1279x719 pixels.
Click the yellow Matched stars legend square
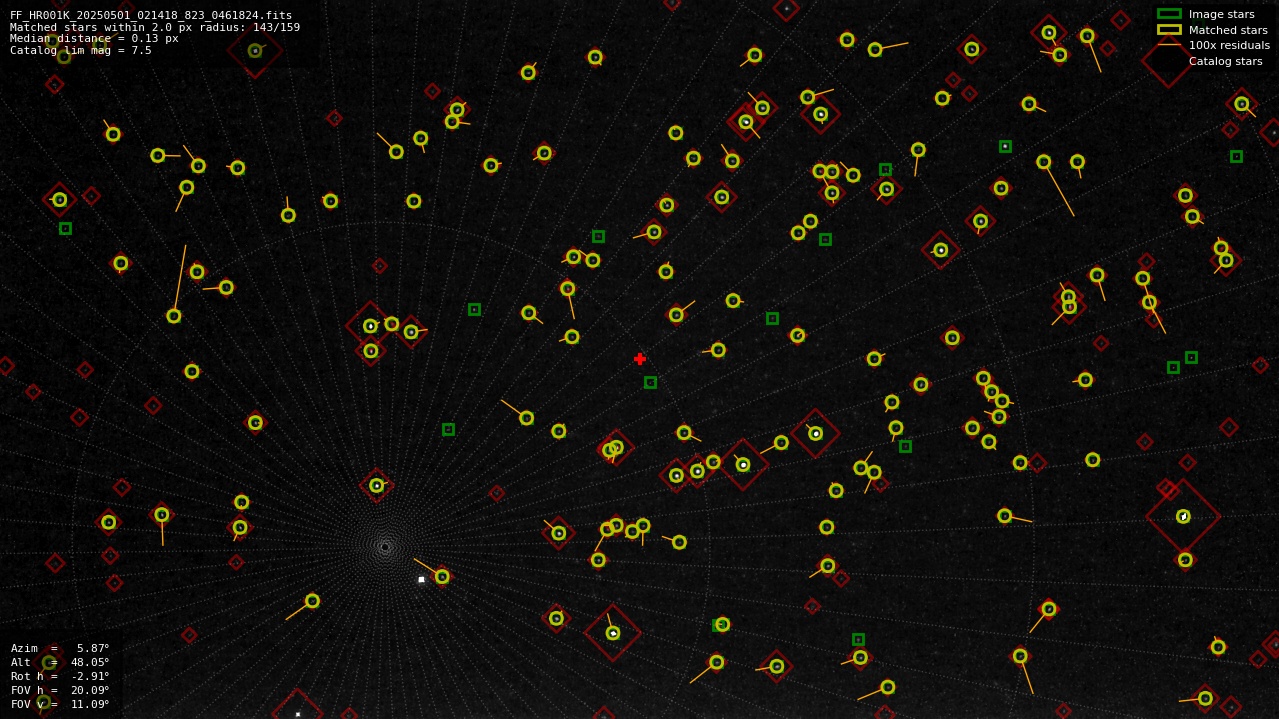pos(1169,30)
